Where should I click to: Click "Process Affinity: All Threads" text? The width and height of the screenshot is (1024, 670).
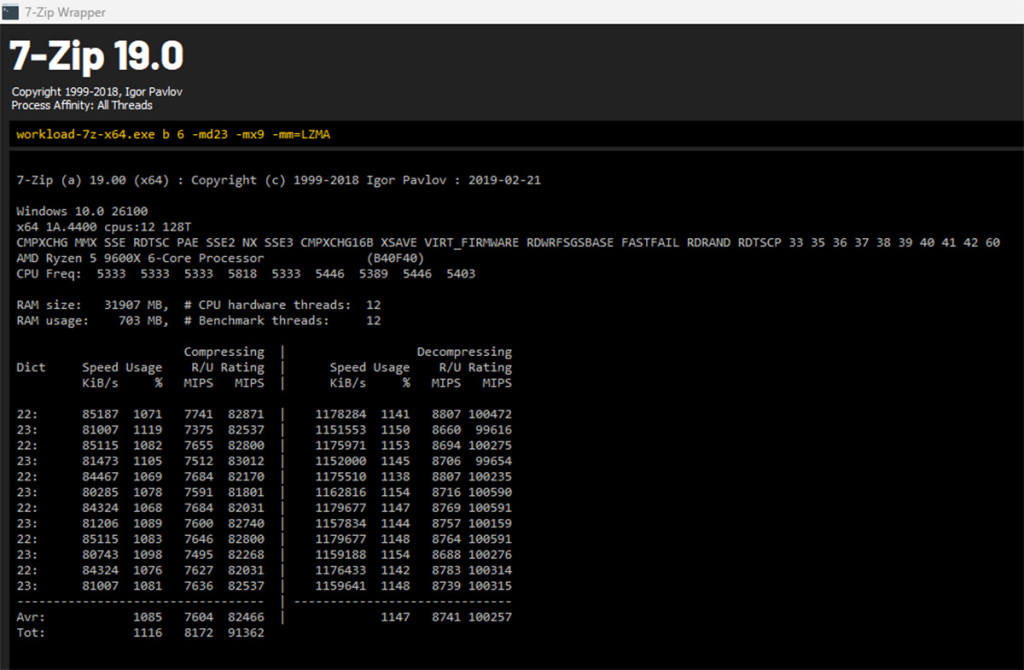point(82,105)
